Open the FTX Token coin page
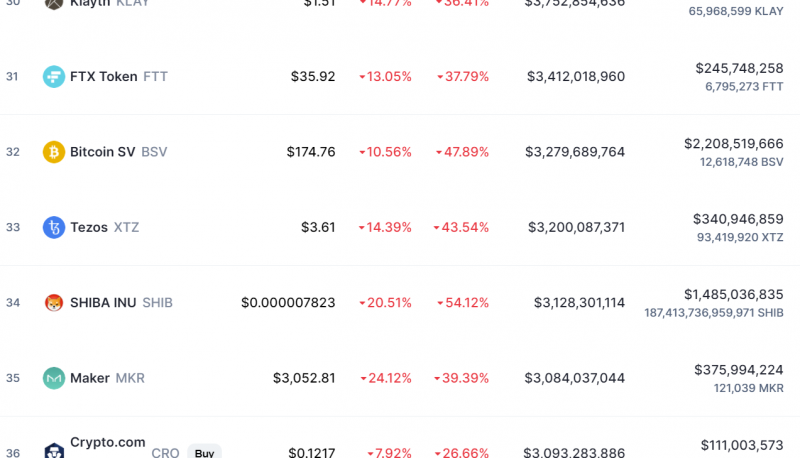 [118, 77]
